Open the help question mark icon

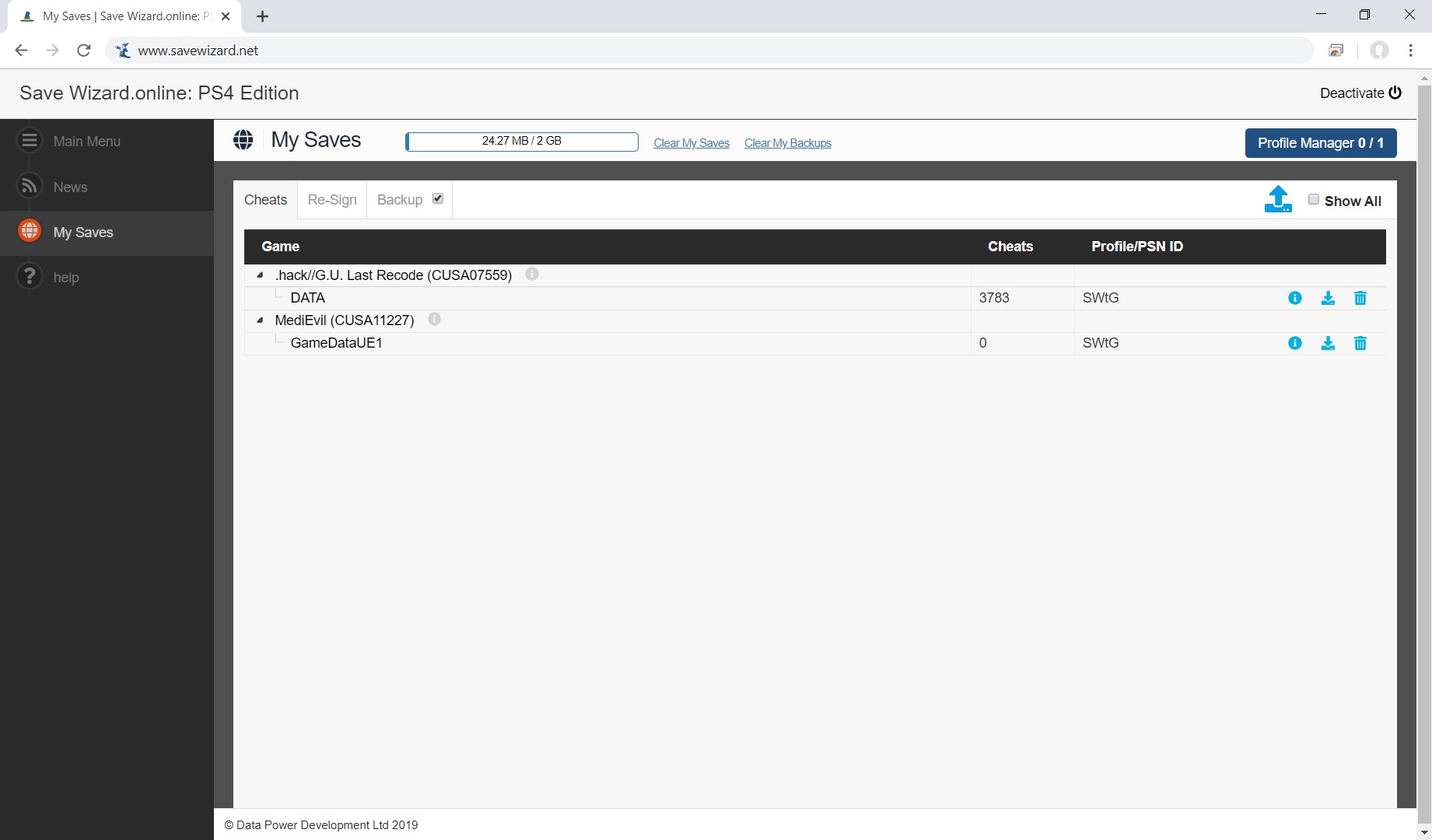pos(30,276)
